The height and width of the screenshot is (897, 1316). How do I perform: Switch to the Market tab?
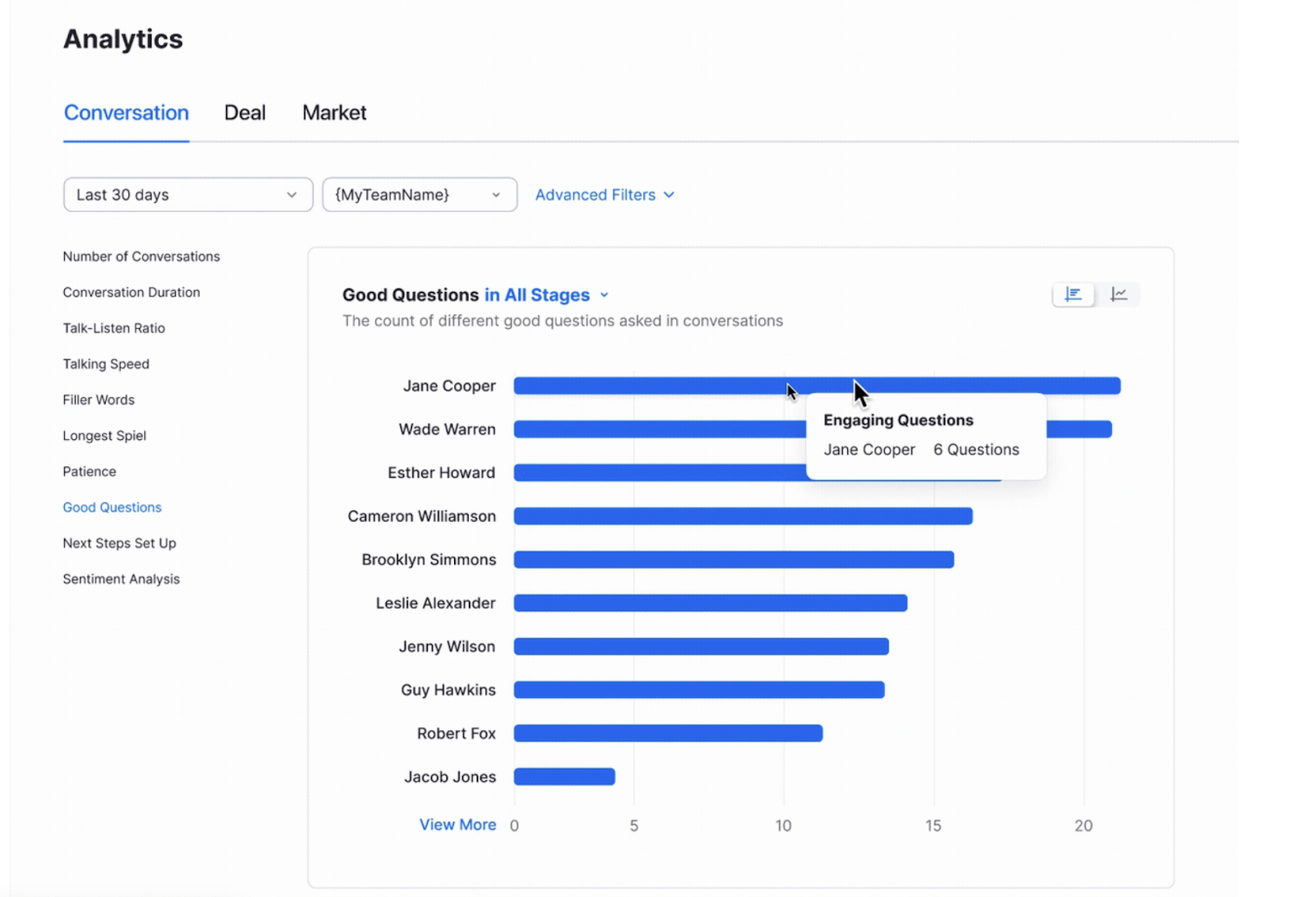[334, 113]
